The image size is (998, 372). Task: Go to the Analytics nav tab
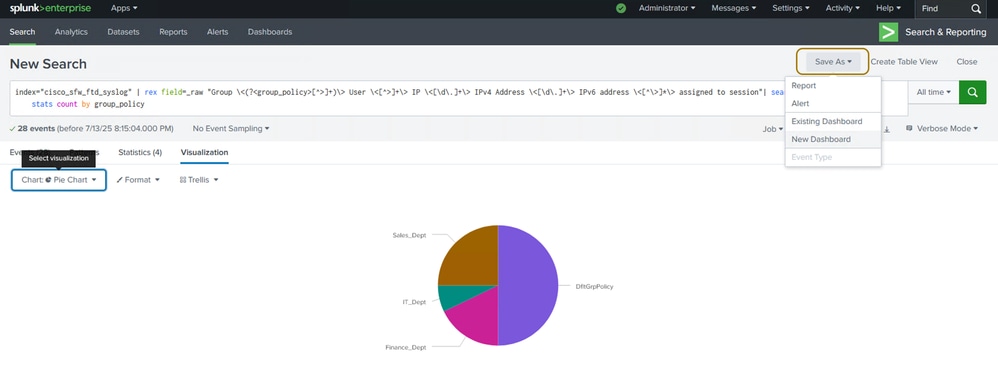[71, 32]
